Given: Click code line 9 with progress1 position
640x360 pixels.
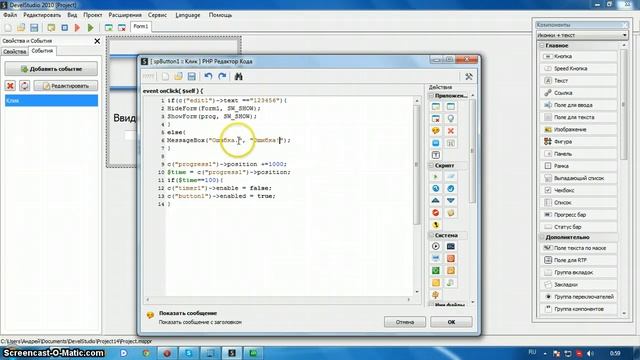Looking at the screenshot, I should [x=227, y=164].
